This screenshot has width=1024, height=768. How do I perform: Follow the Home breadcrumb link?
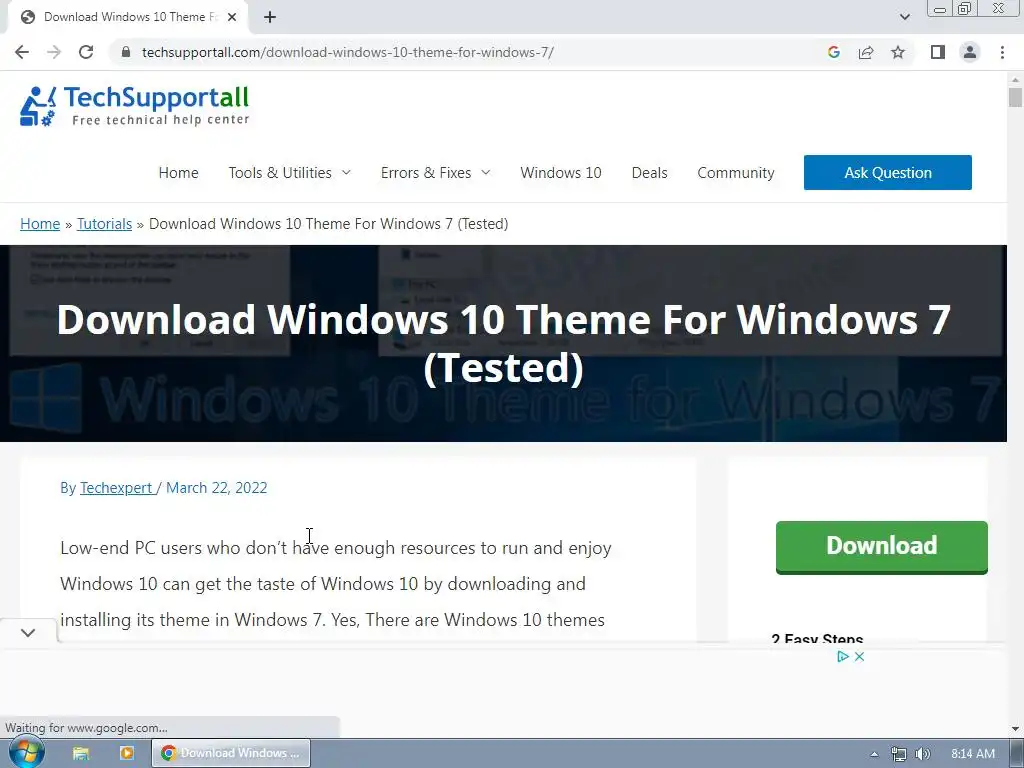click(x=40, y=224)
